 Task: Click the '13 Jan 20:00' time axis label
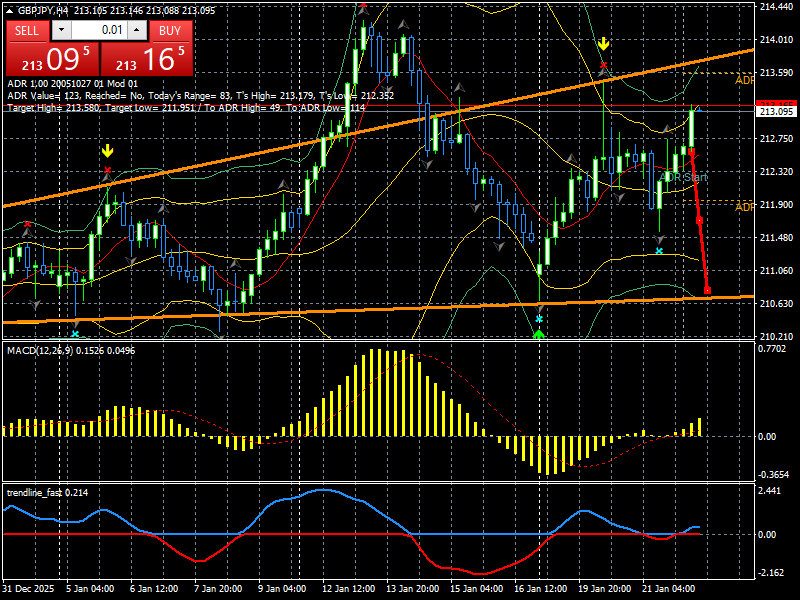pos(413,589)
